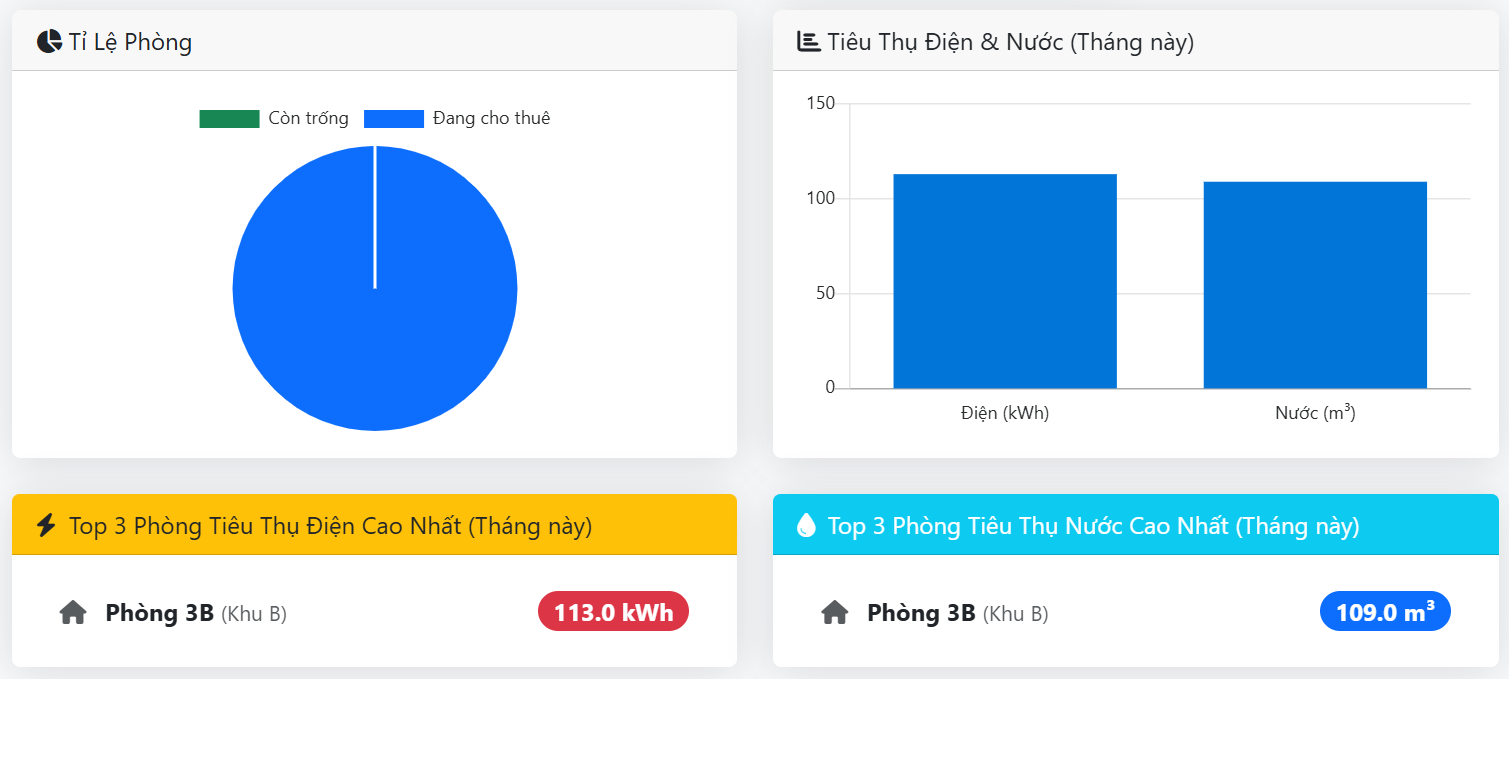Select Phòng 3B in top electricity list
Image resolution: width=1509 pixels, height=767 pixels.
tap(160, 613)
